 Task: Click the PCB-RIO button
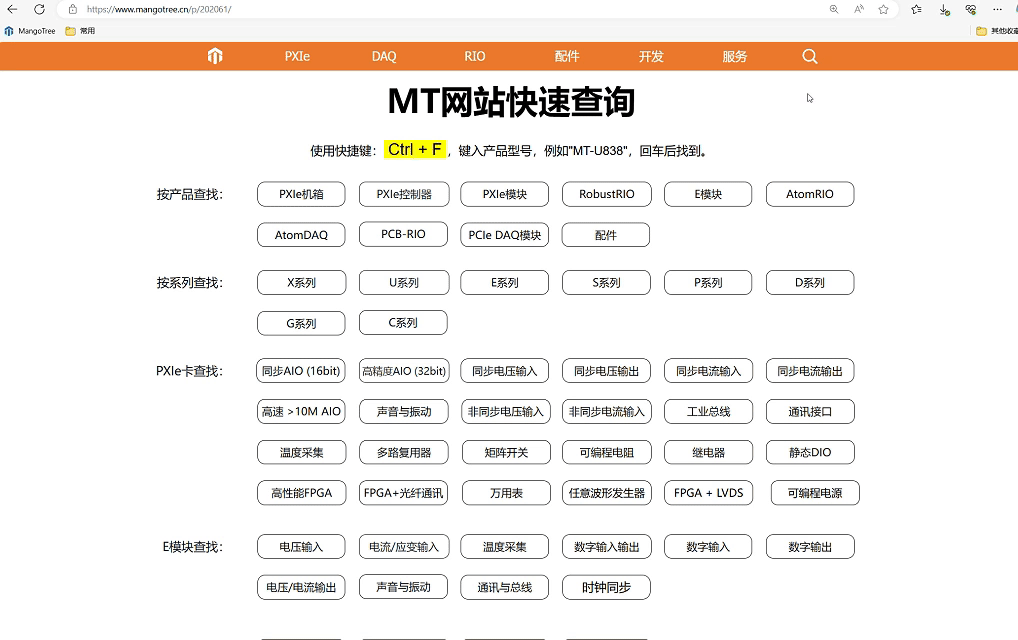click(x=403, y=234)
